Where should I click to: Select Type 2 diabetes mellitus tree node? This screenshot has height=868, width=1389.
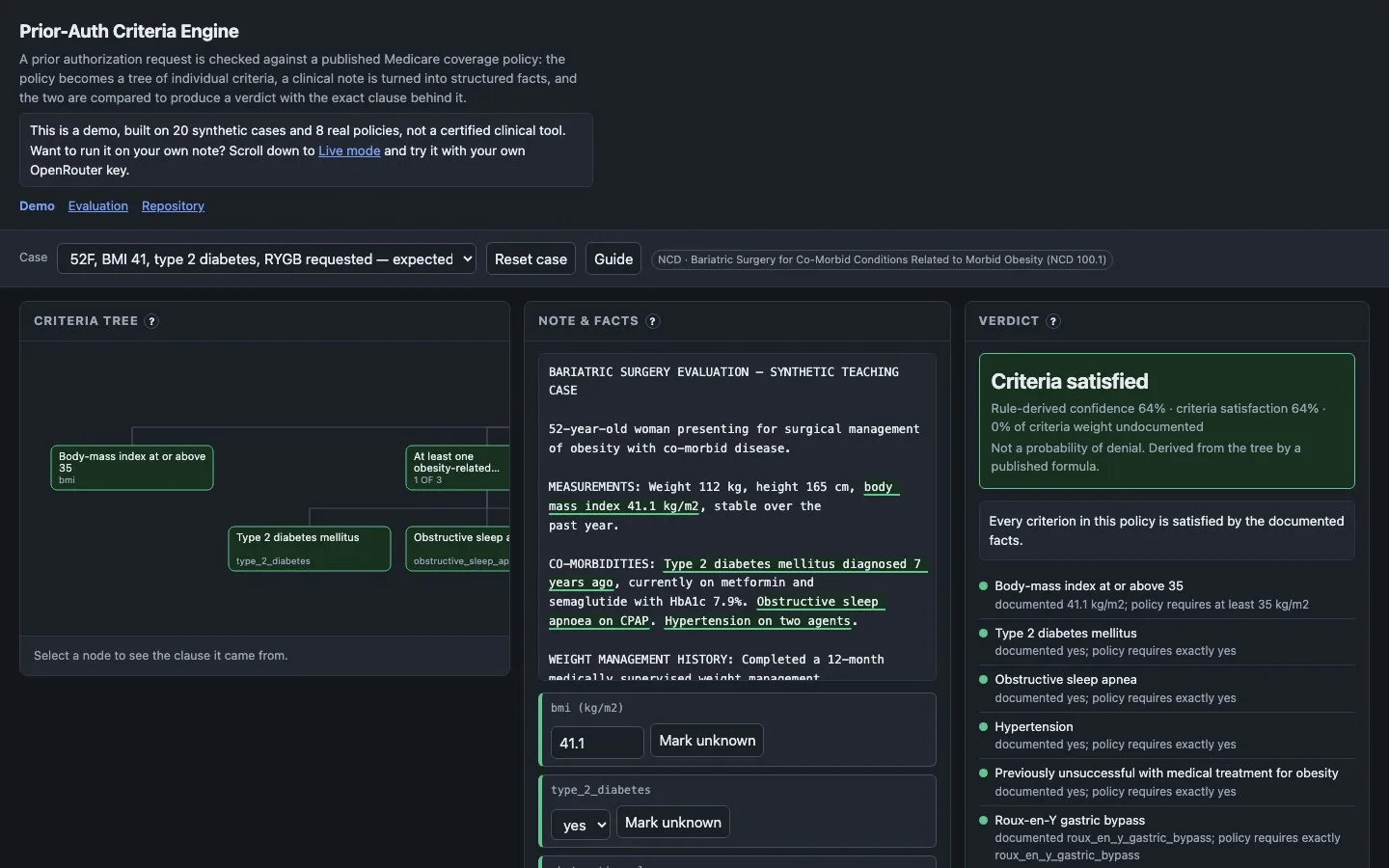coord(310,549)
